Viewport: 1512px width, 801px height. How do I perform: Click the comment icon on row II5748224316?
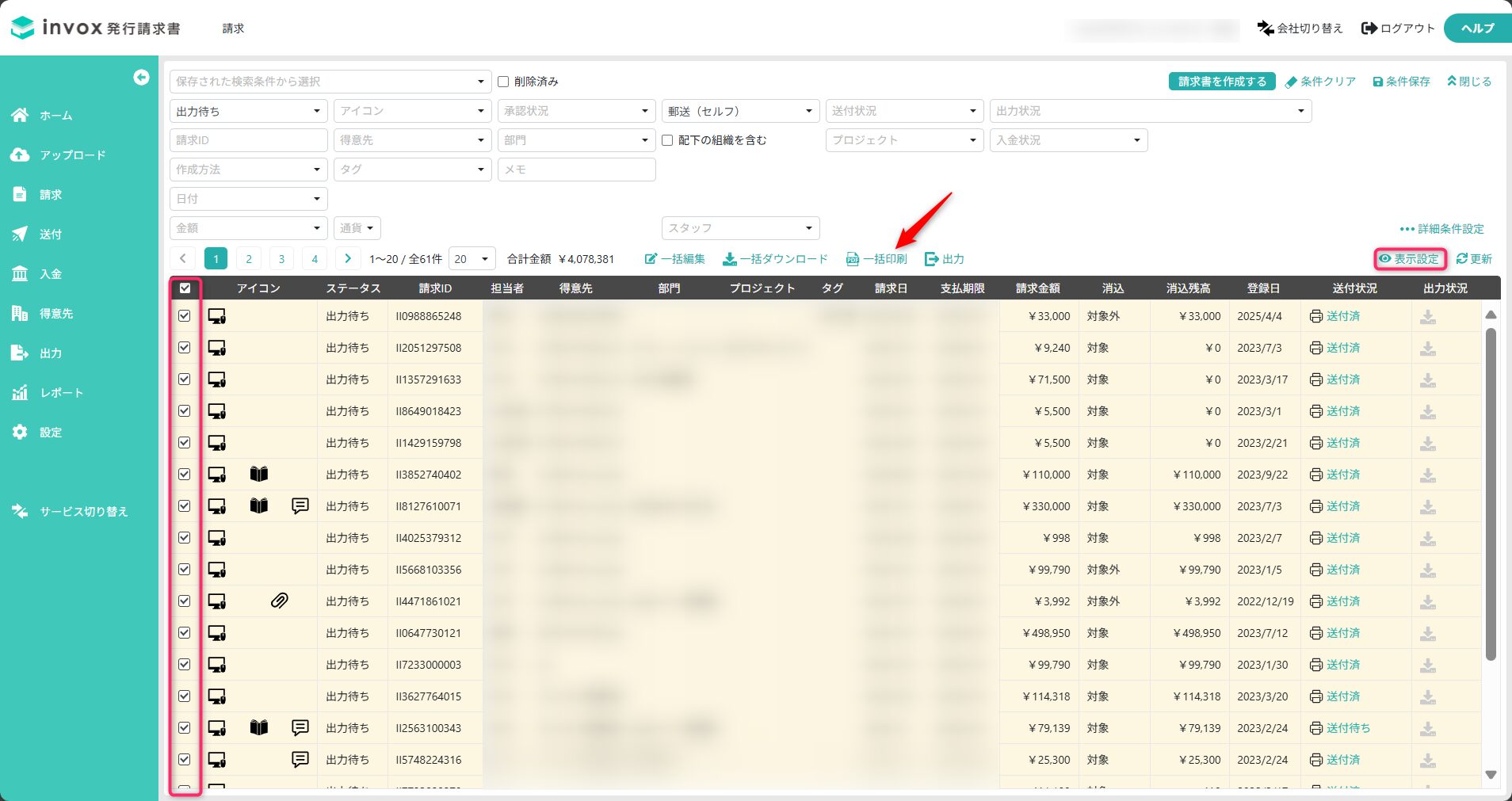coord(300,760)
